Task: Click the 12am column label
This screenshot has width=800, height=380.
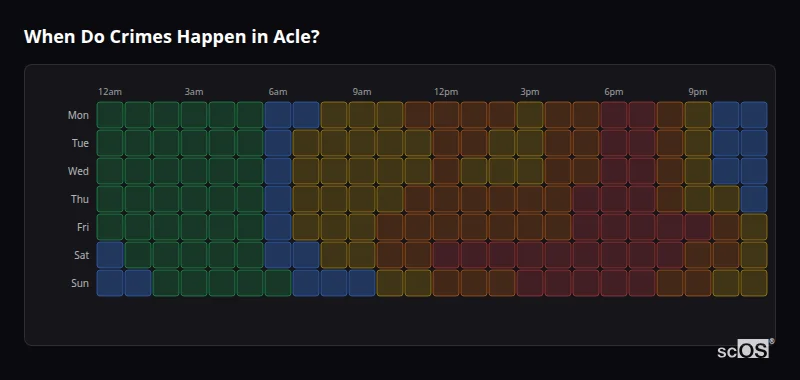Action: (x=110, y=92)
